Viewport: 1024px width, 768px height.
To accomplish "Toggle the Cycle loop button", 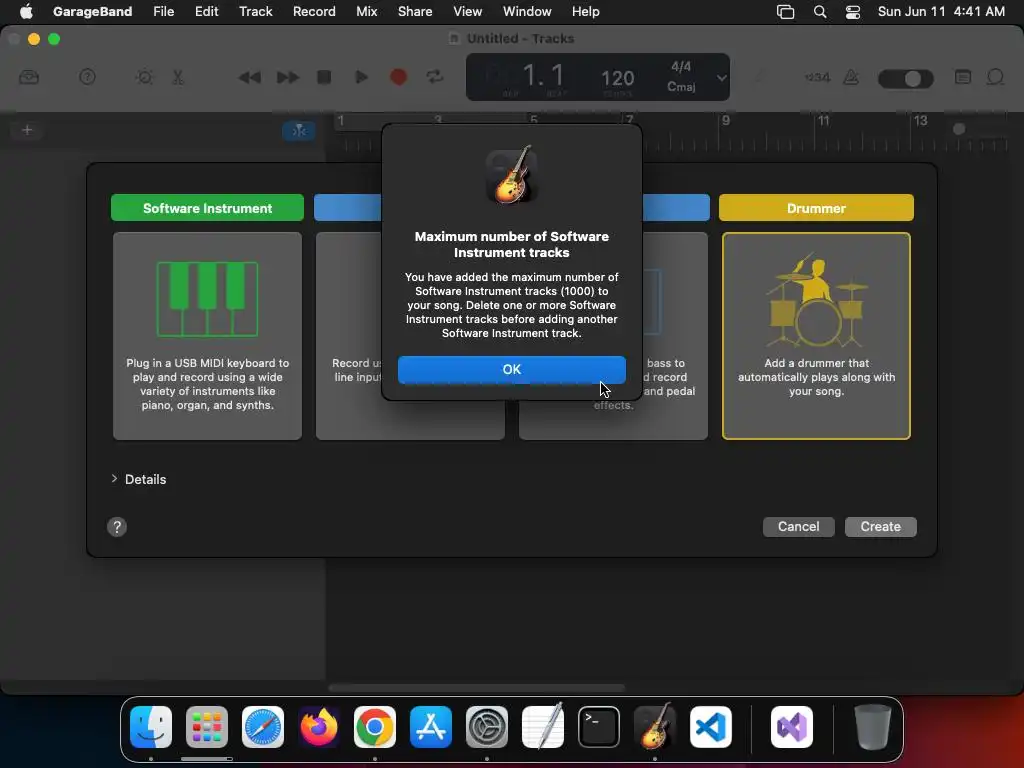I will click(x=435, y=78).
